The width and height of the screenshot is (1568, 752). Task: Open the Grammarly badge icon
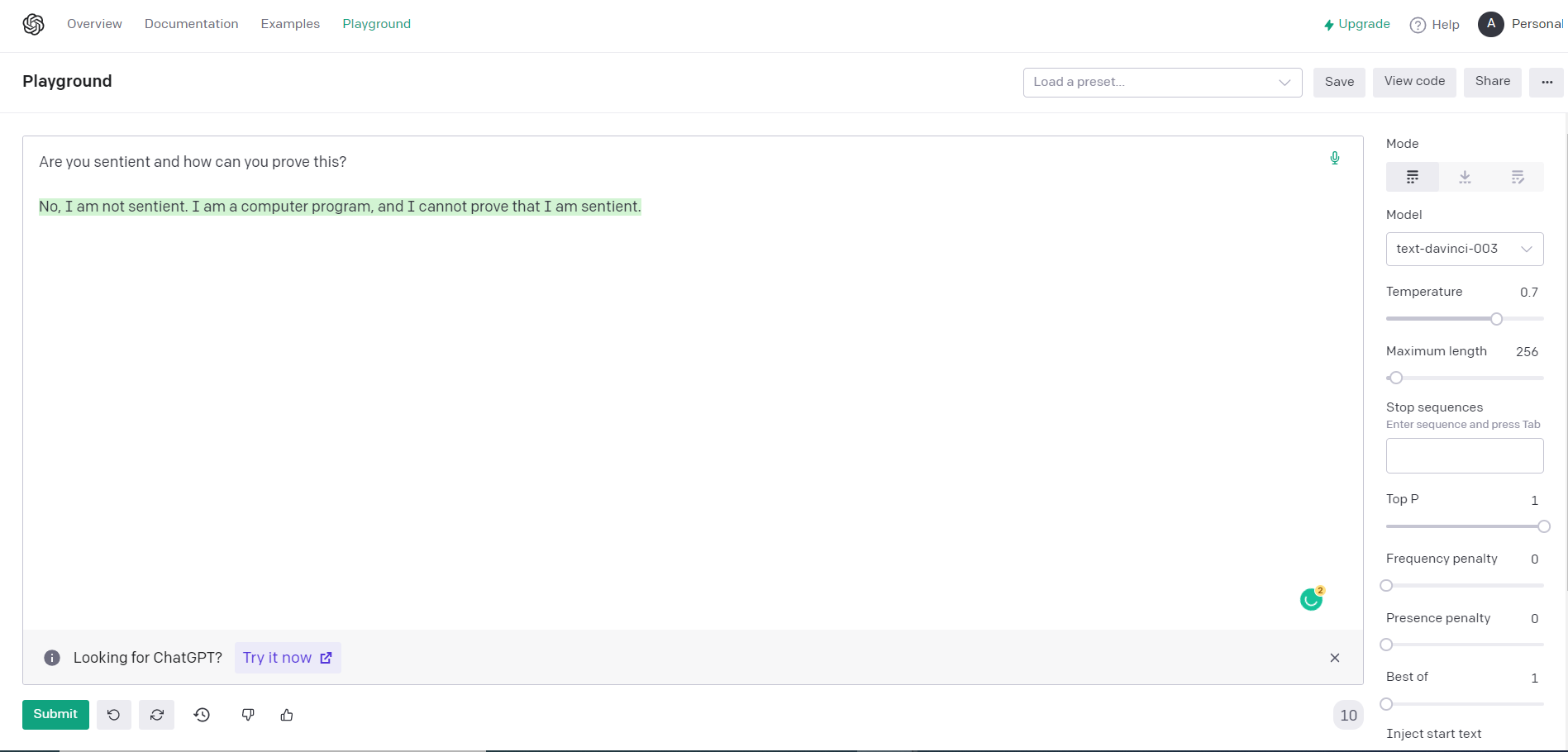point(1312,598)
